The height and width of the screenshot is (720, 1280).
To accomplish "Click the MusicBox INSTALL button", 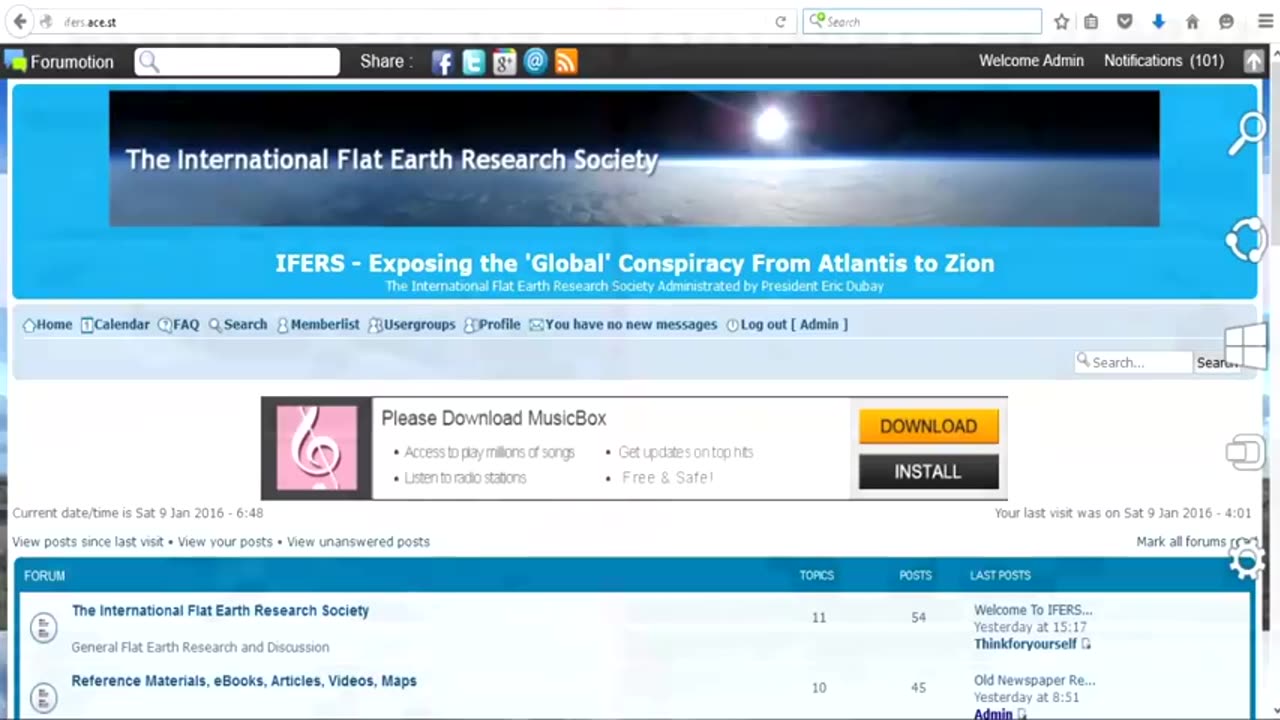I will tap(928, 472).
